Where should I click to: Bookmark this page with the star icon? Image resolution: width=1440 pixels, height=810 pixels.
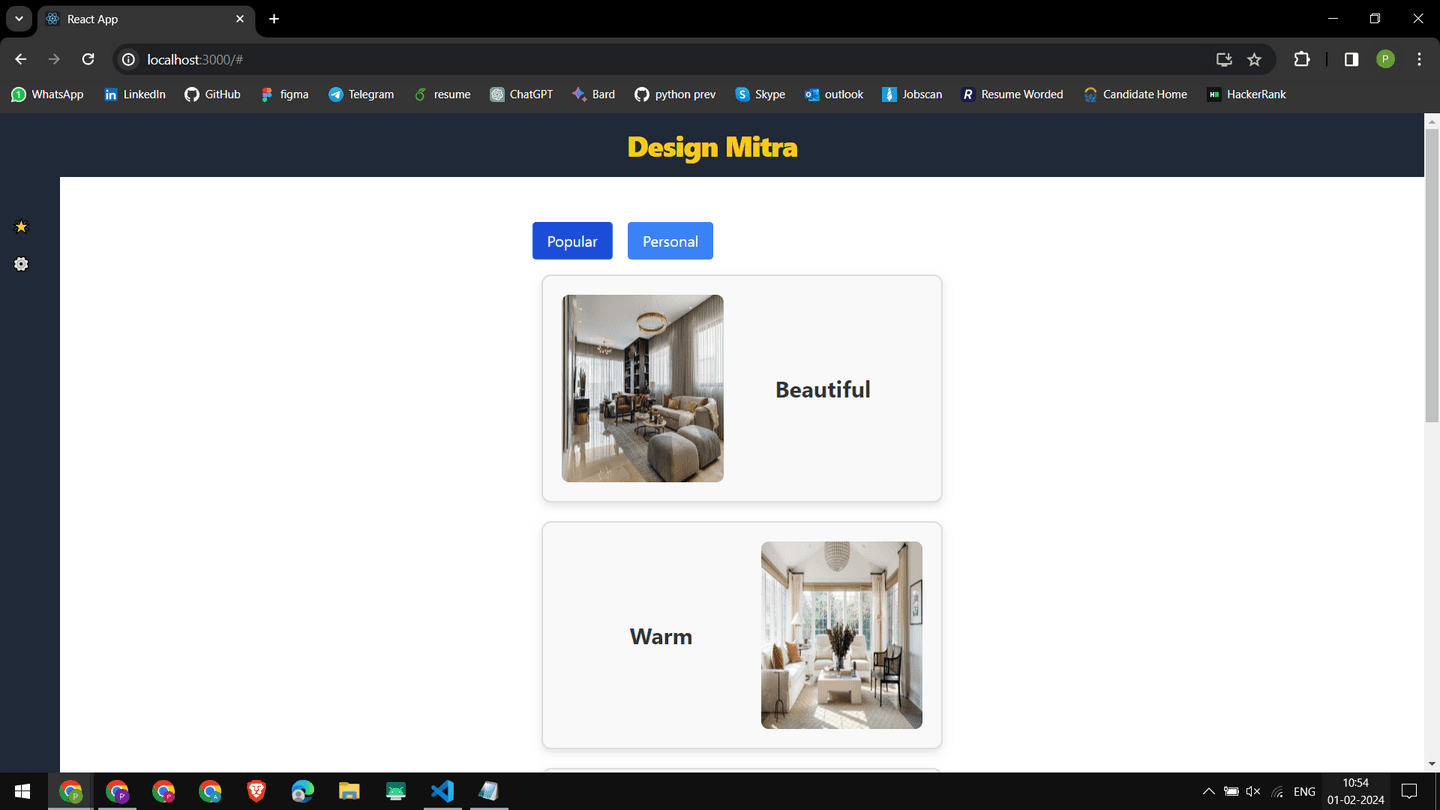coord(1254,60)
